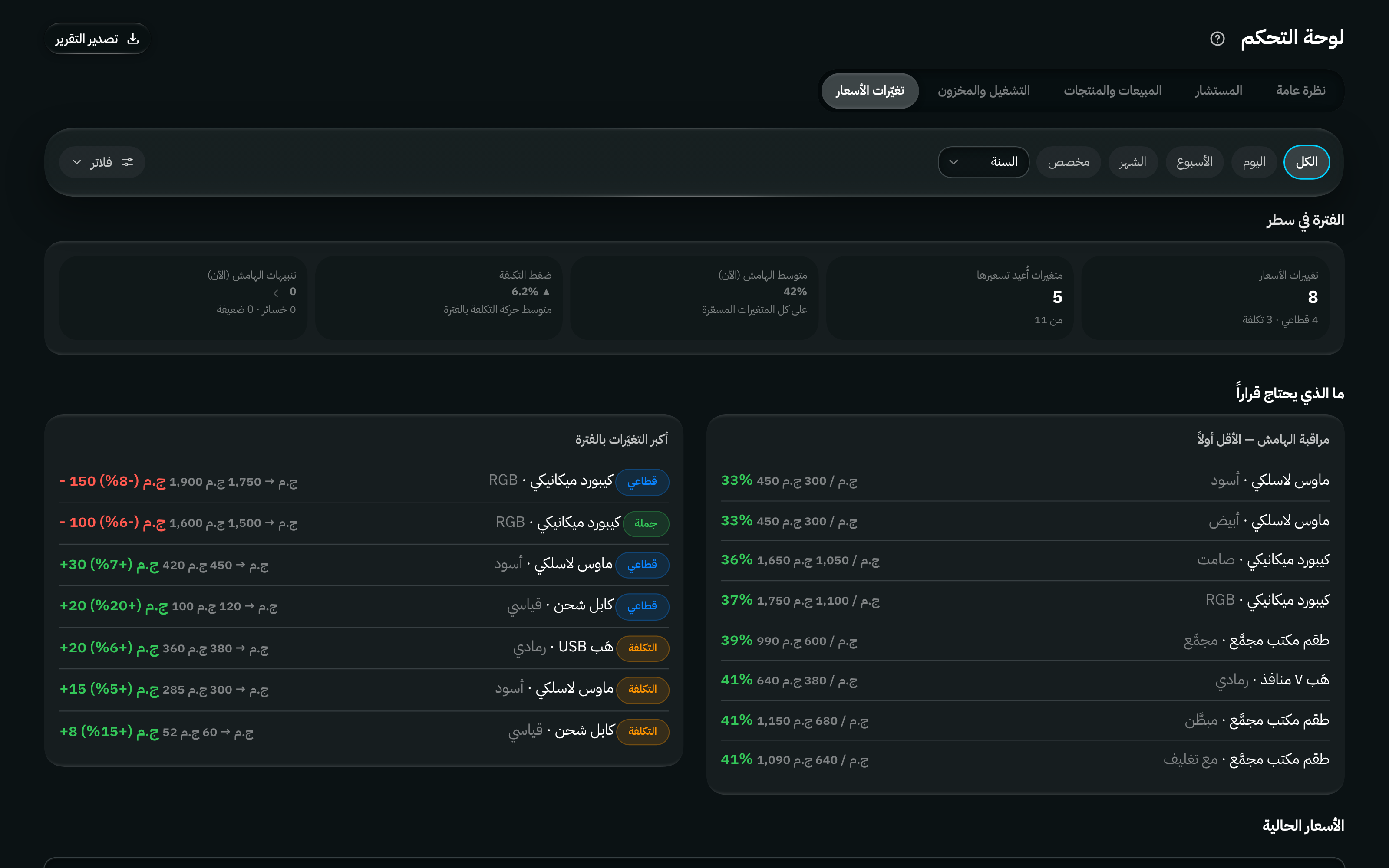Viewport: 1389px width, 868px height.
Task: Click the sliders icon next to فلاتر
Action: click(128, 162)
